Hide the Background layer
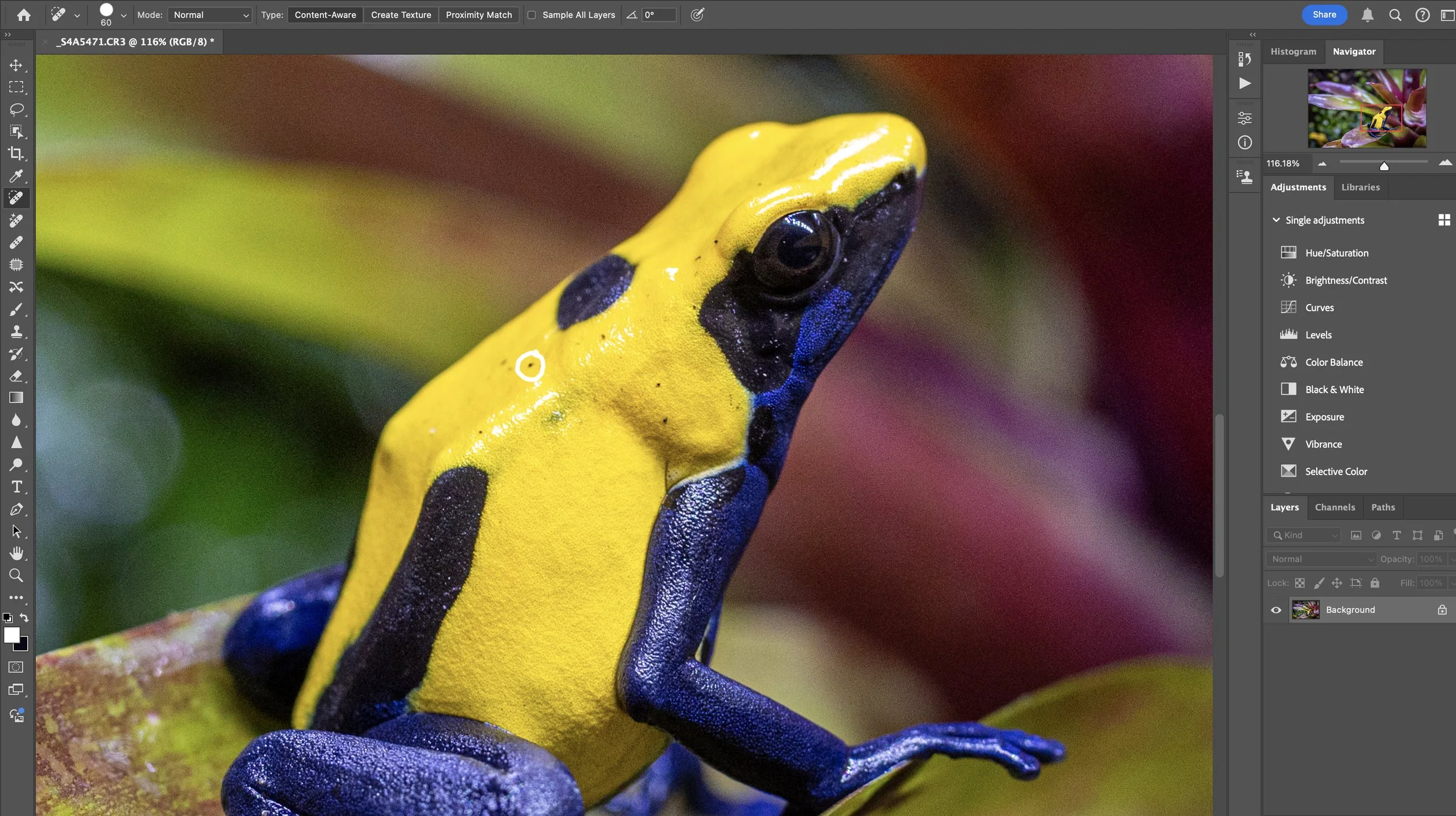 point(1275,609)
